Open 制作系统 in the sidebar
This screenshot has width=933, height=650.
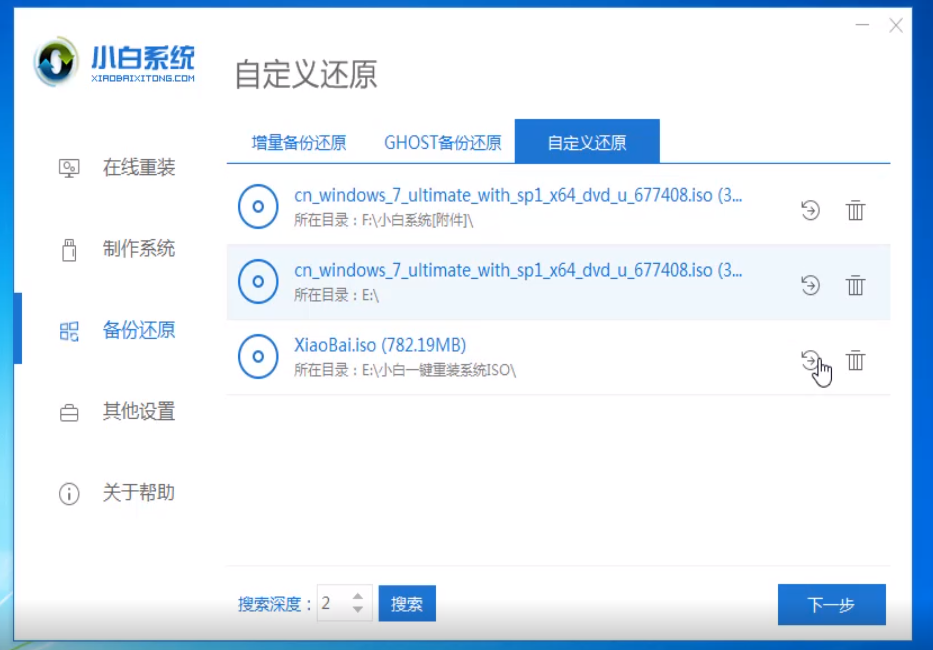click(x=138, y=249)
